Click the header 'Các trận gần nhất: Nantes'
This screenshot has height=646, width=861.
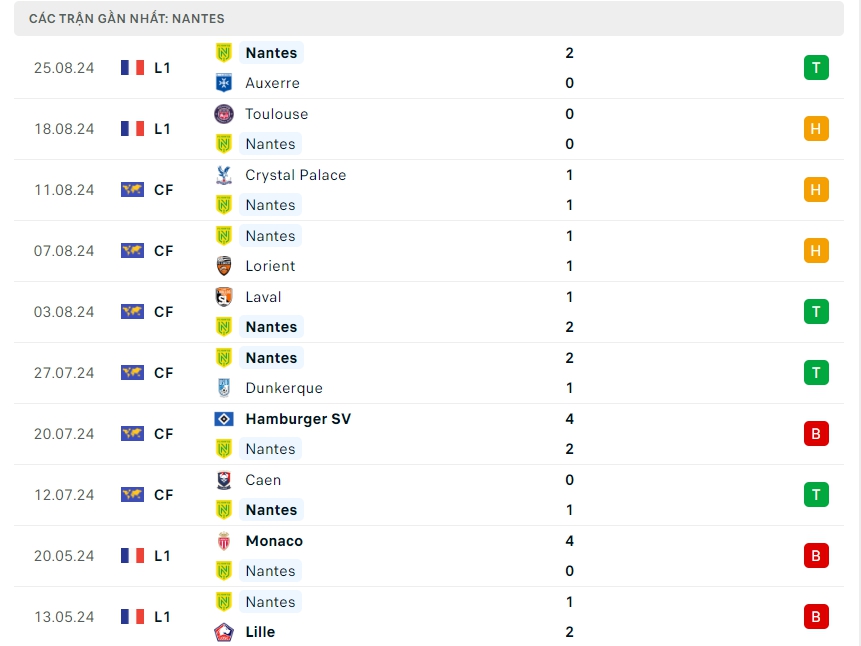tap(127, 19)
